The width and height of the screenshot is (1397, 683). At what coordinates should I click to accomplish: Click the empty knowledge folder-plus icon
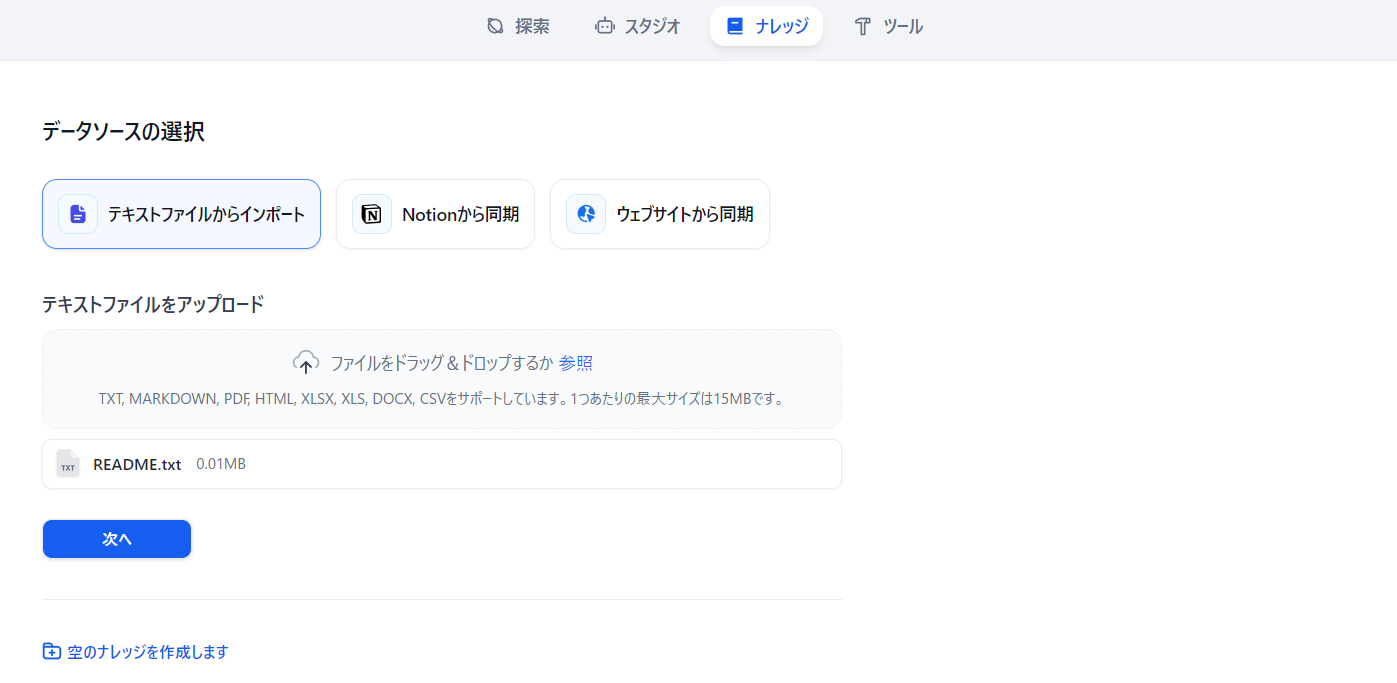(51, 651)
